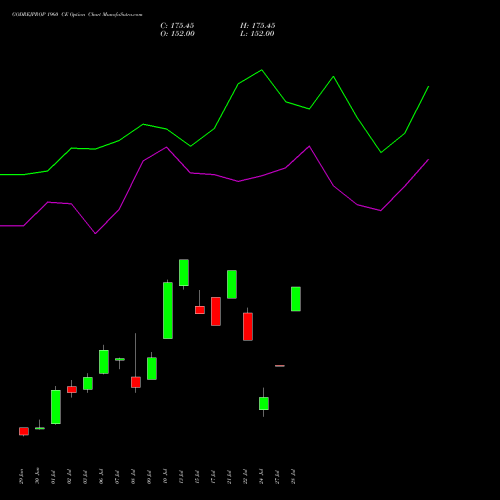500x500 pixels.
Task: Click the green candlestick for 24 Jul
Action: [x=264, y=402]
